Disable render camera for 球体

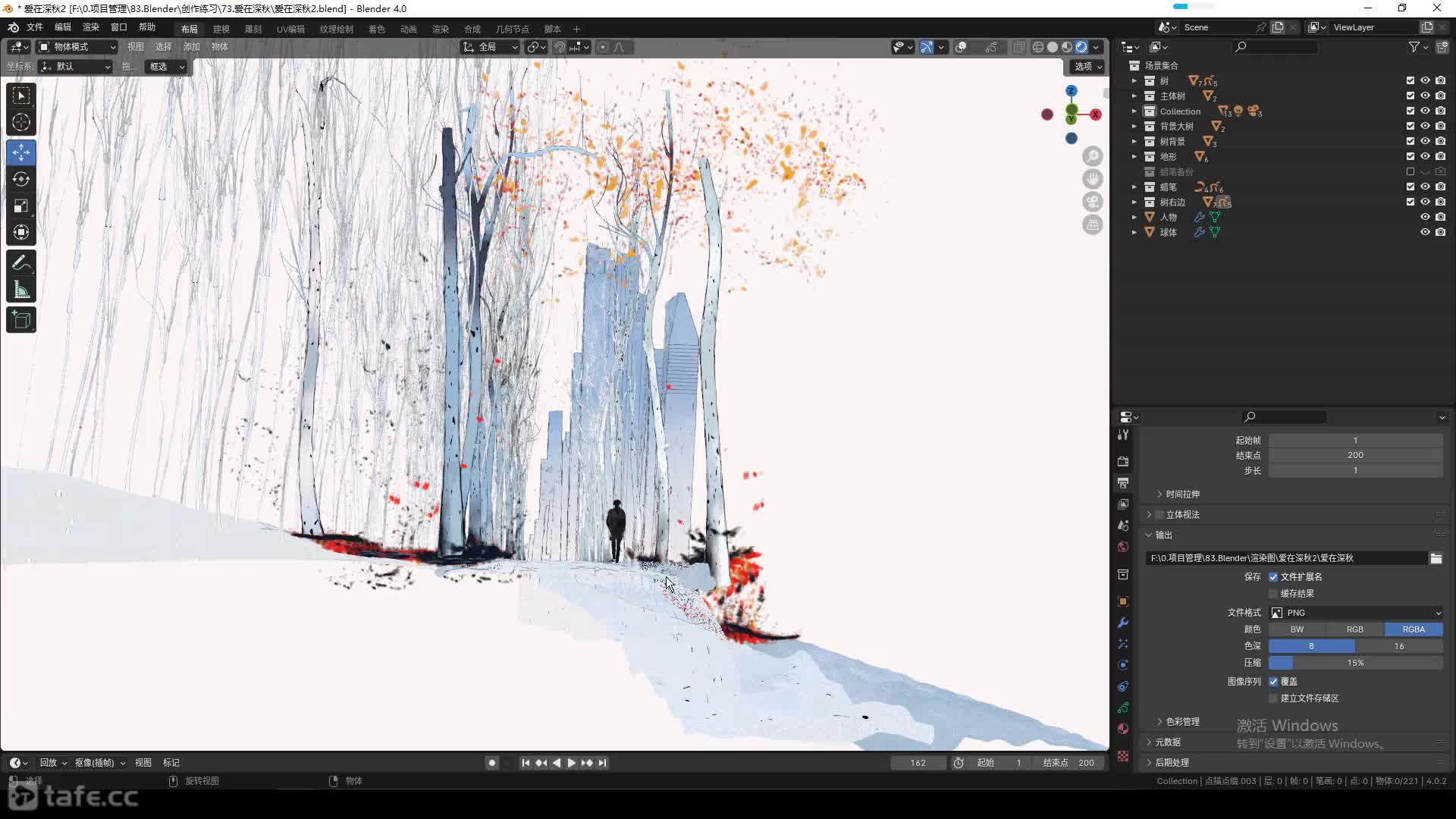1440,232
